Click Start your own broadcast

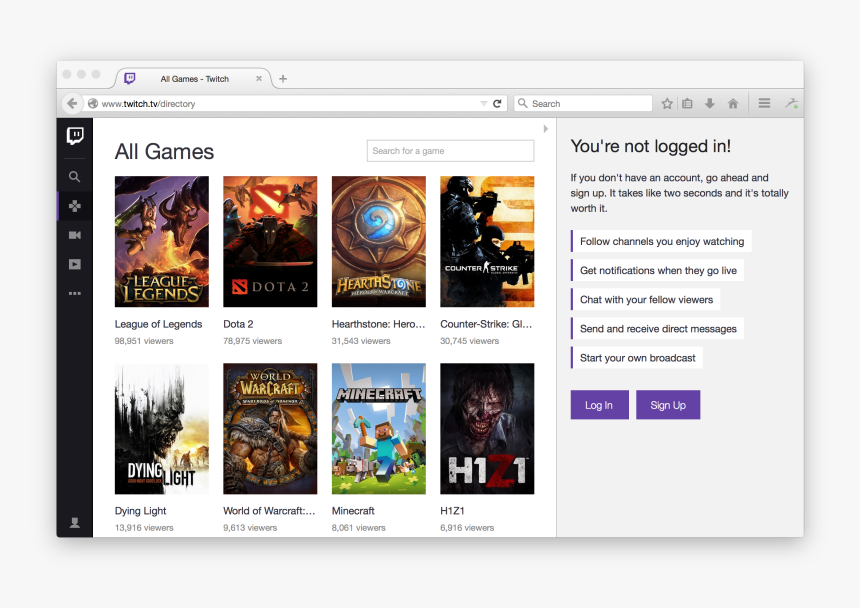point(637,357)
